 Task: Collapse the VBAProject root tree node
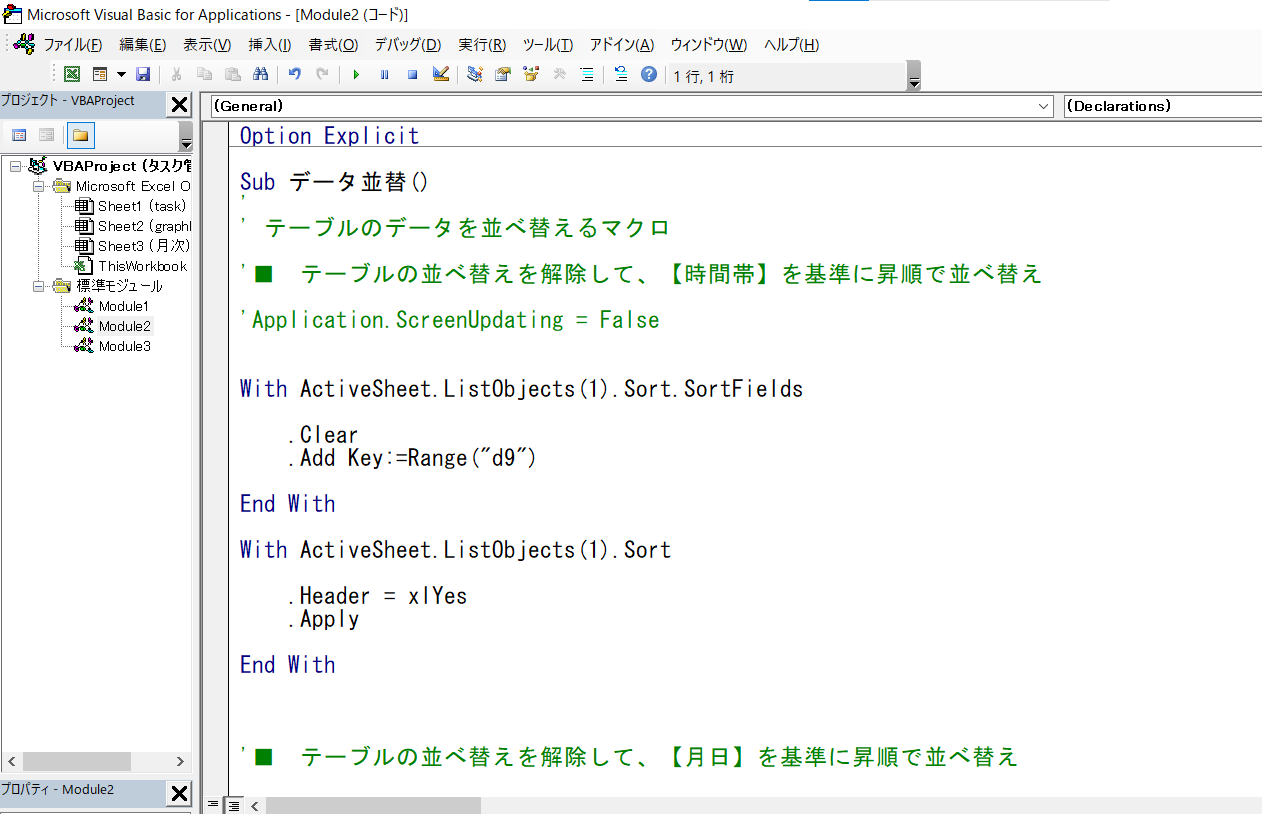click(x=15, y=166)
